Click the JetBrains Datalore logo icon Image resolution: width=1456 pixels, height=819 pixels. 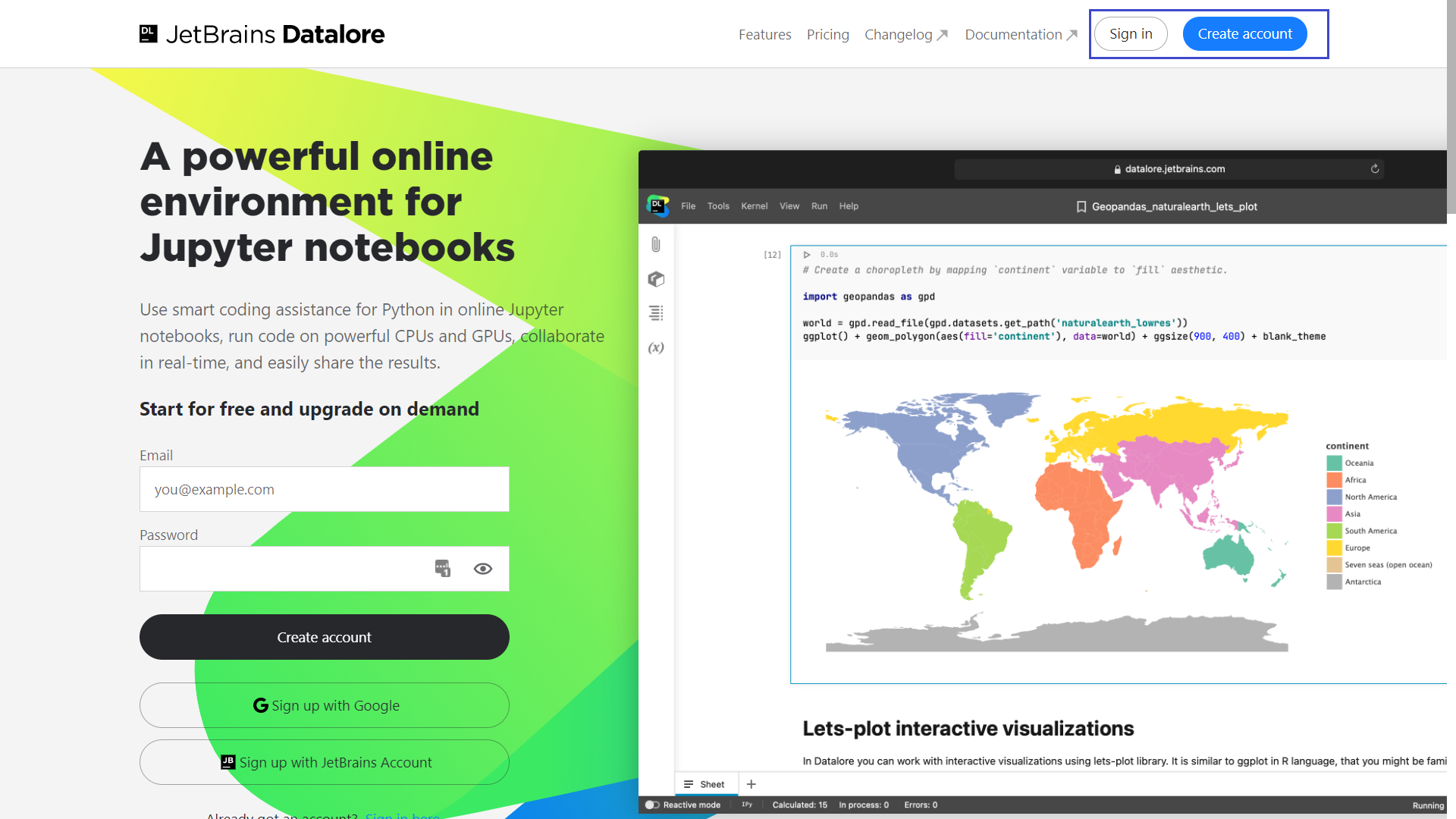149,33
